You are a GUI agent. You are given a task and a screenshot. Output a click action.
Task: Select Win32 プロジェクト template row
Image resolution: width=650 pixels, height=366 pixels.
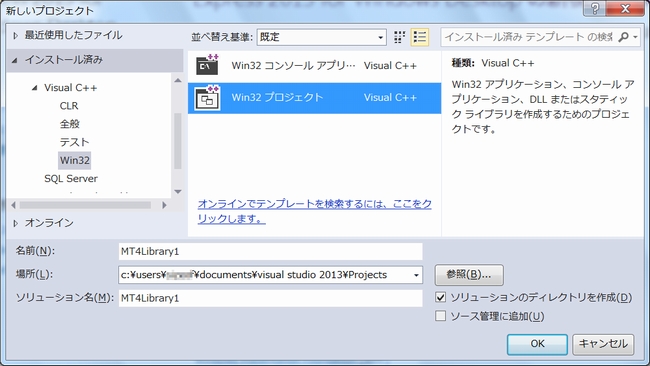click(314, 98)
